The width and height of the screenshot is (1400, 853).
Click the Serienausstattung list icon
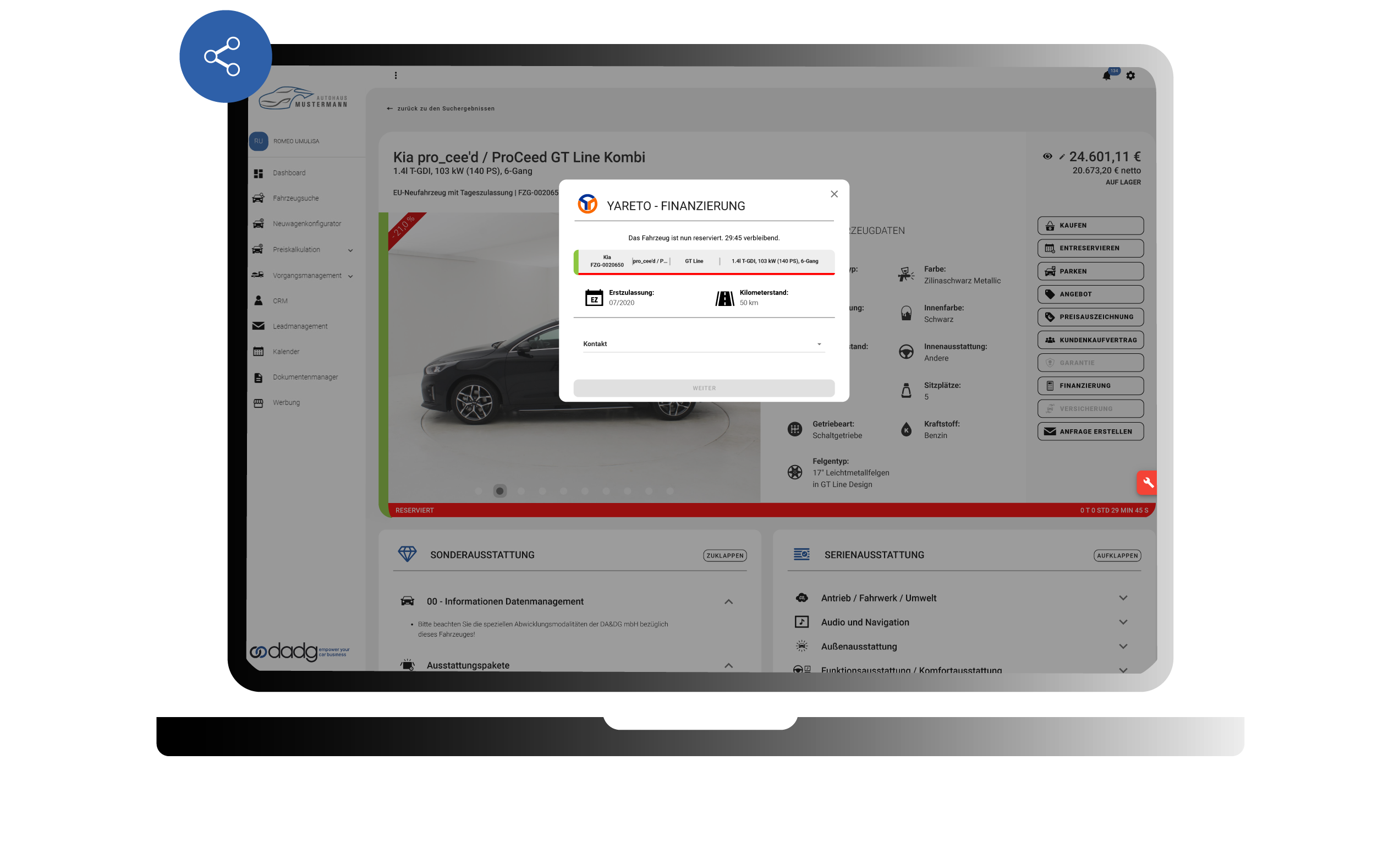801,555
